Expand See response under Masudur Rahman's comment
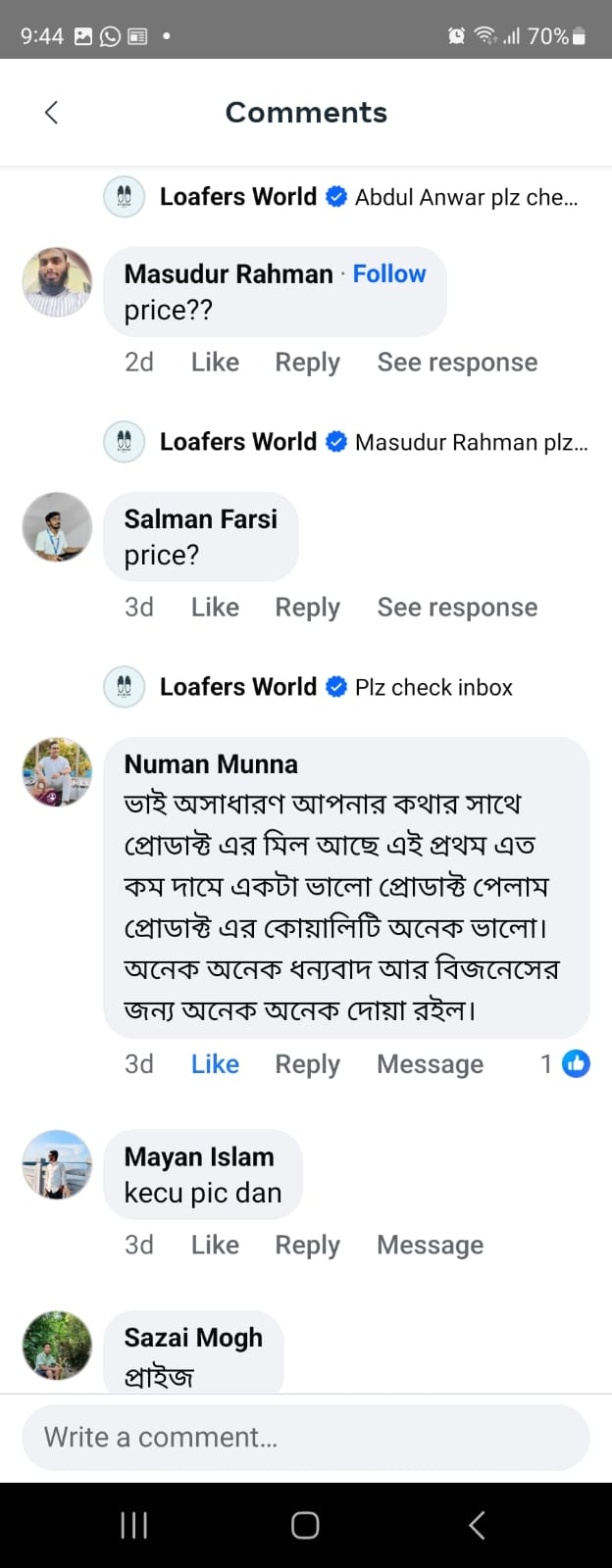Viewport: 612px width, 1568px height. tap(457, 363)
